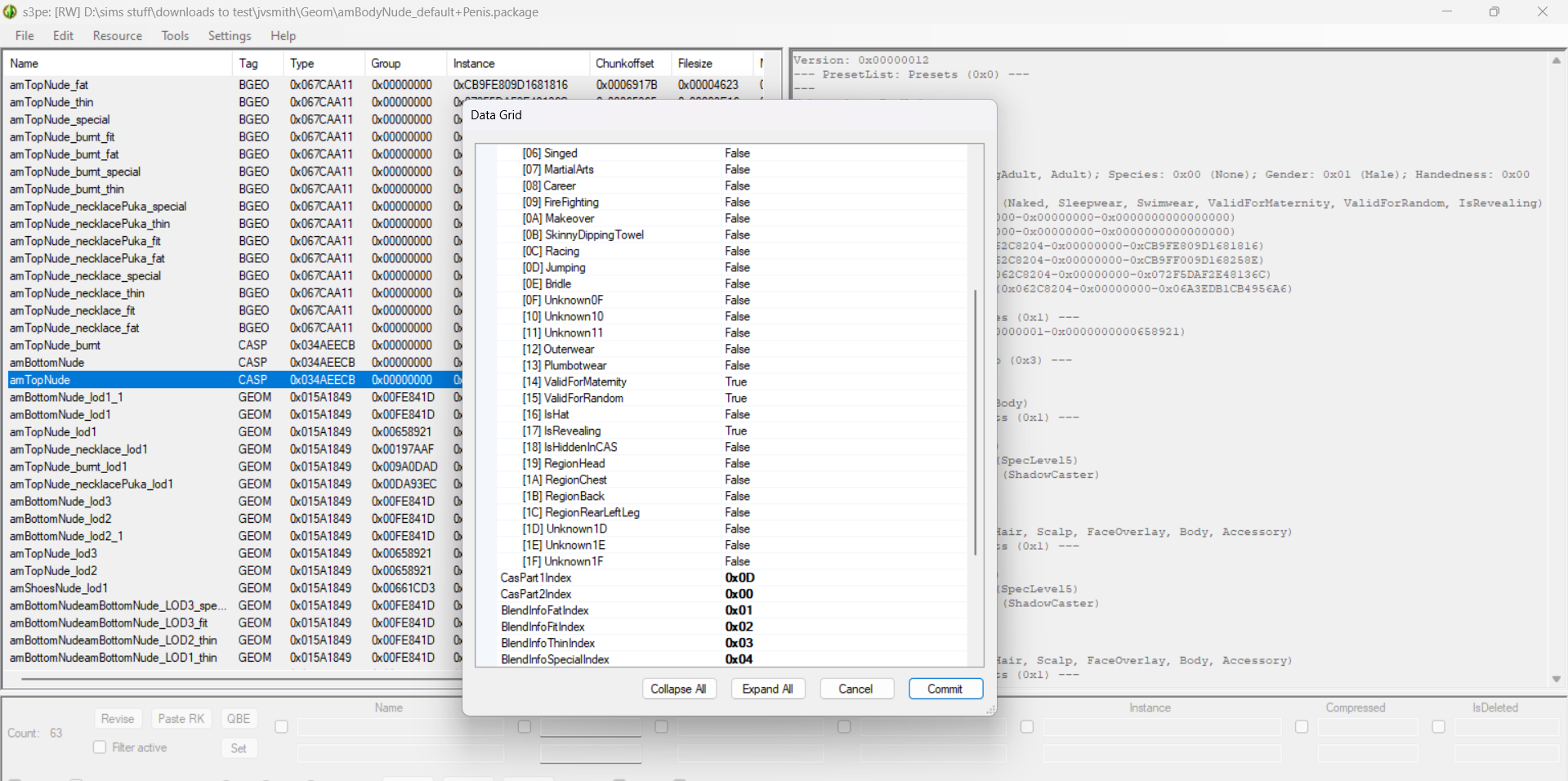Click the False value of [16] IsHat

[x=737, y=414]
